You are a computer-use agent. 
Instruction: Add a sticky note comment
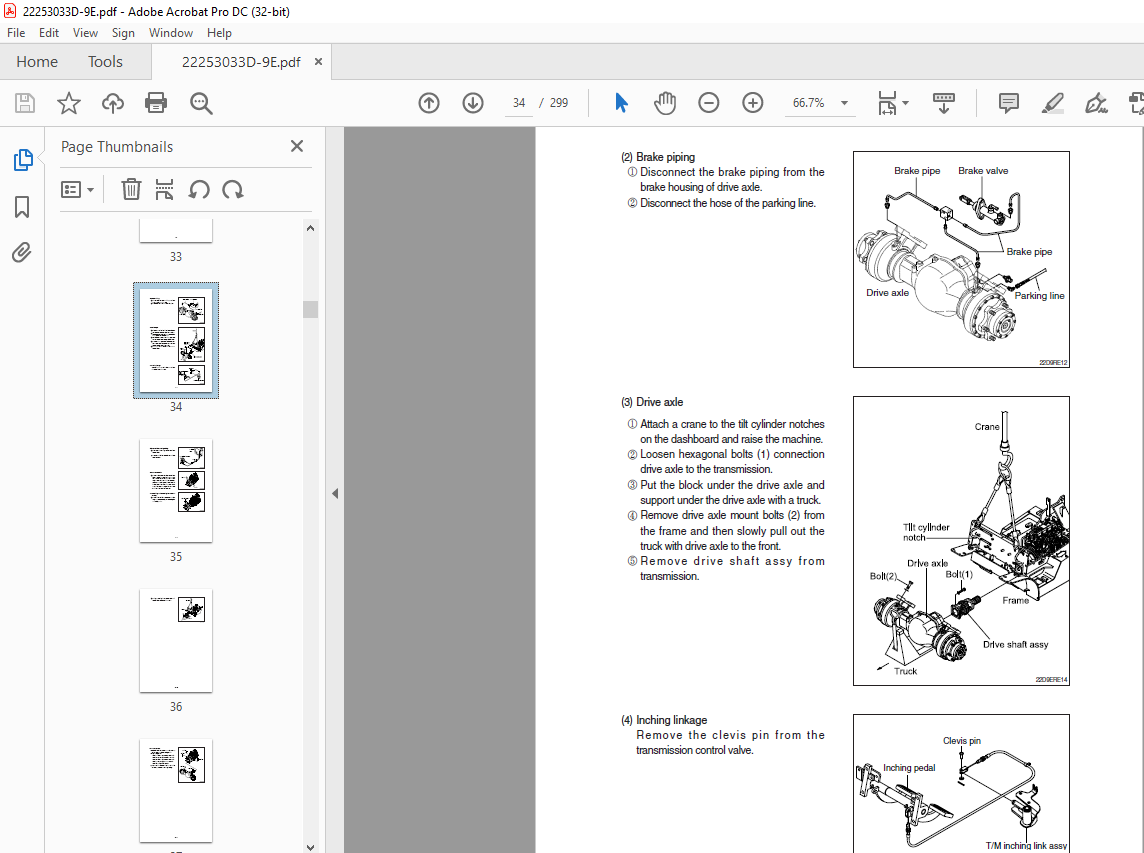[x=1008, y=103]
